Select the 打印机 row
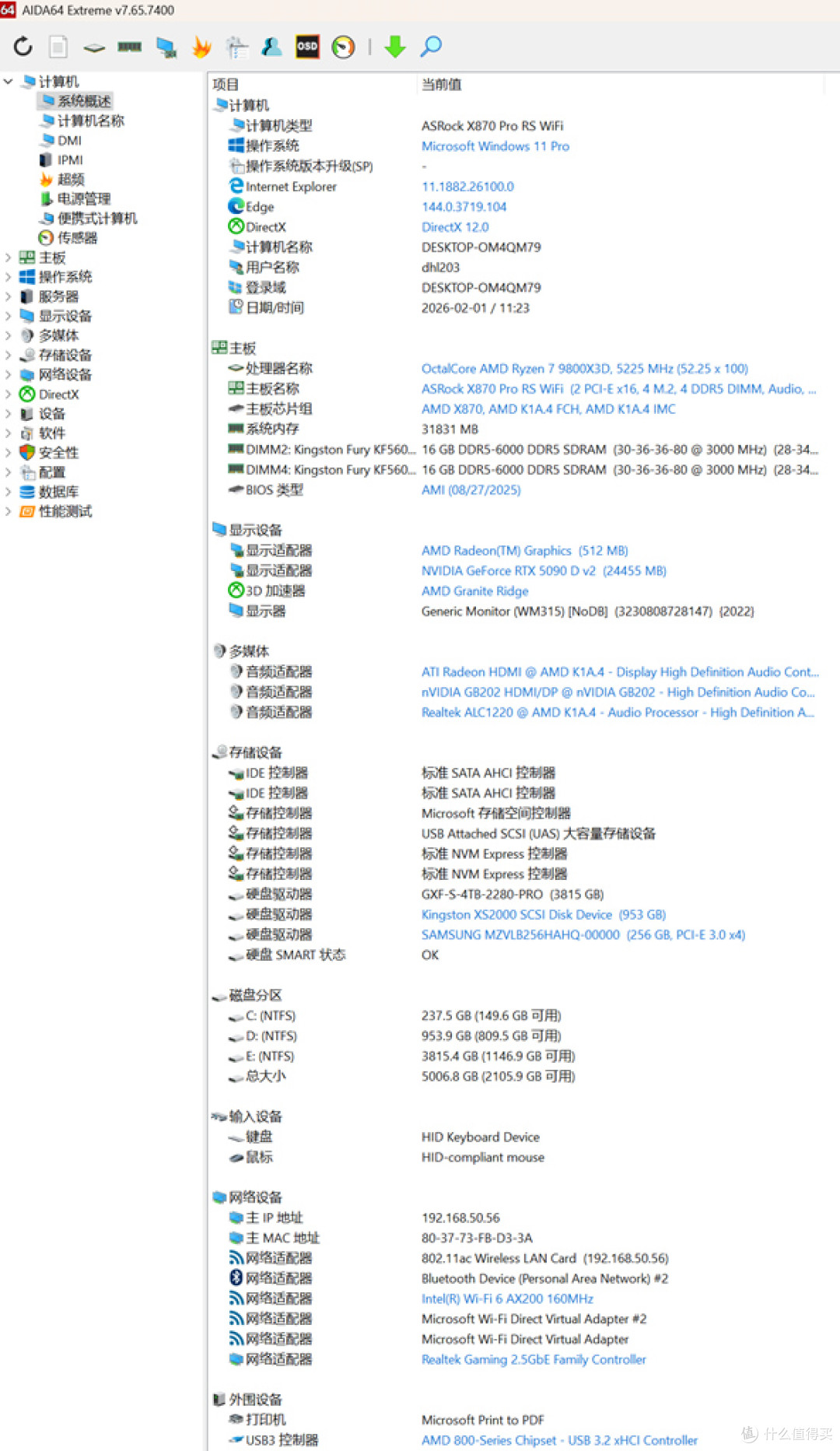Screen dimensions: 840x1451 [x=517, y=1420]
